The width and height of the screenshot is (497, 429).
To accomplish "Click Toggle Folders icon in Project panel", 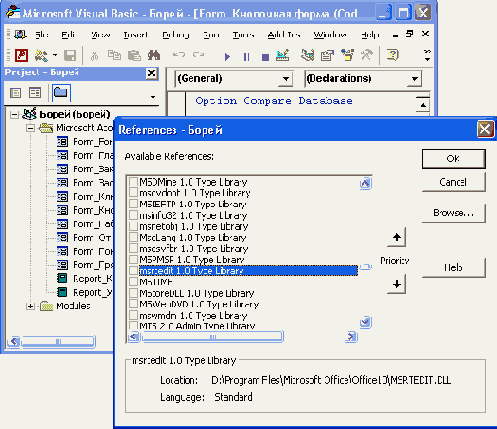I will tap(61, 92).
